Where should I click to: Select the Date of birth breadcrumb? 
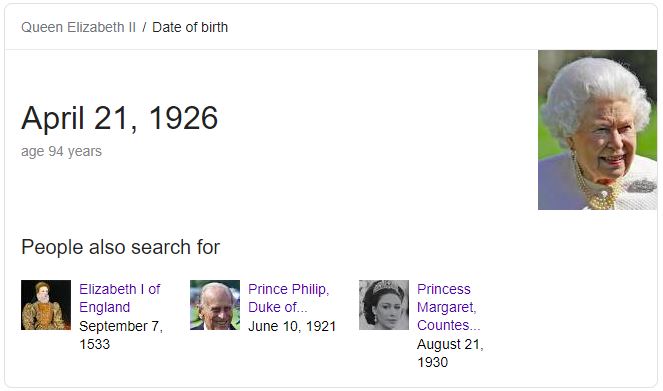pos(190,27)
